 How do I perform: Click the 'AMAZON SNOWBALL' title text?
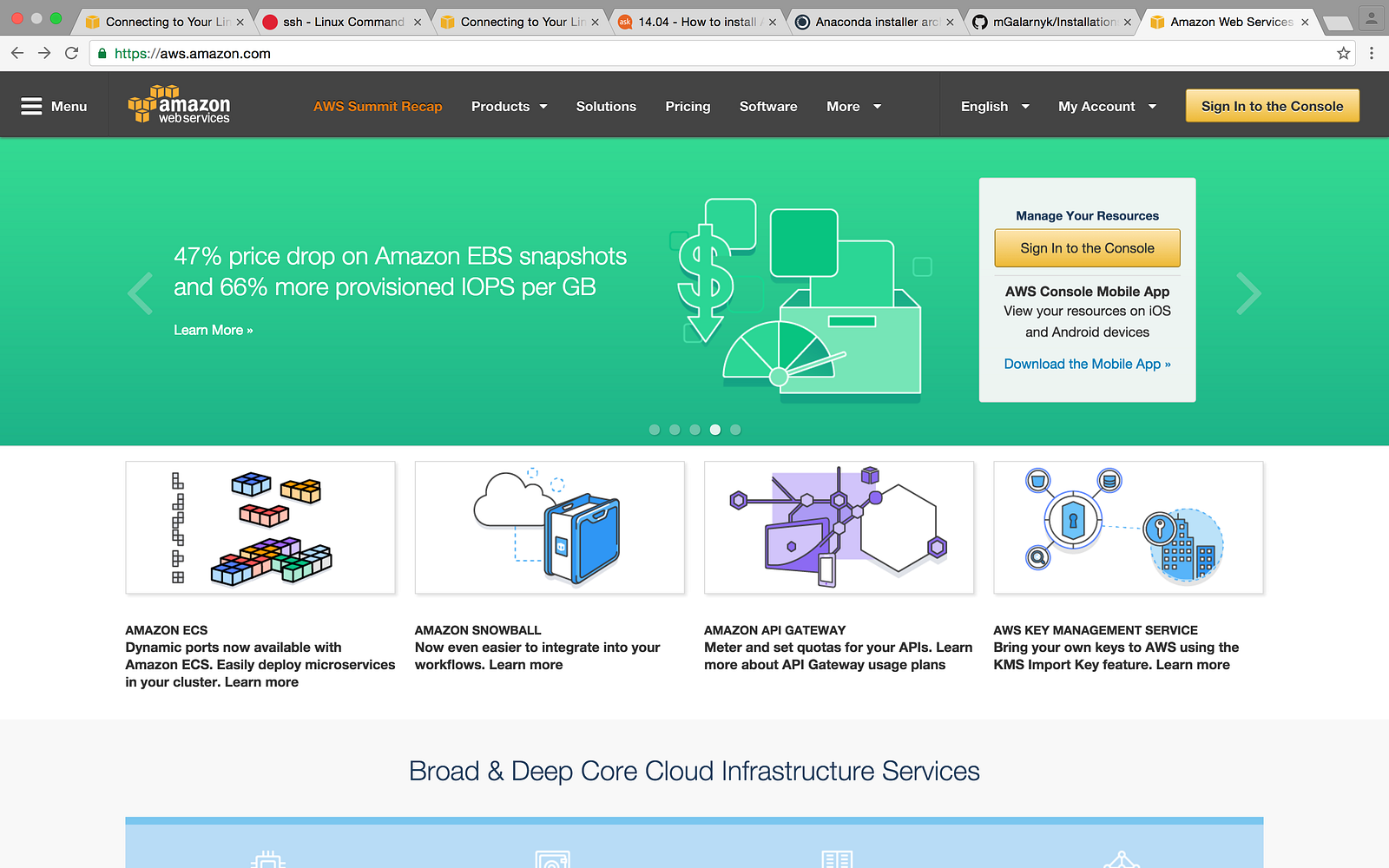click(x=477, y=630)
